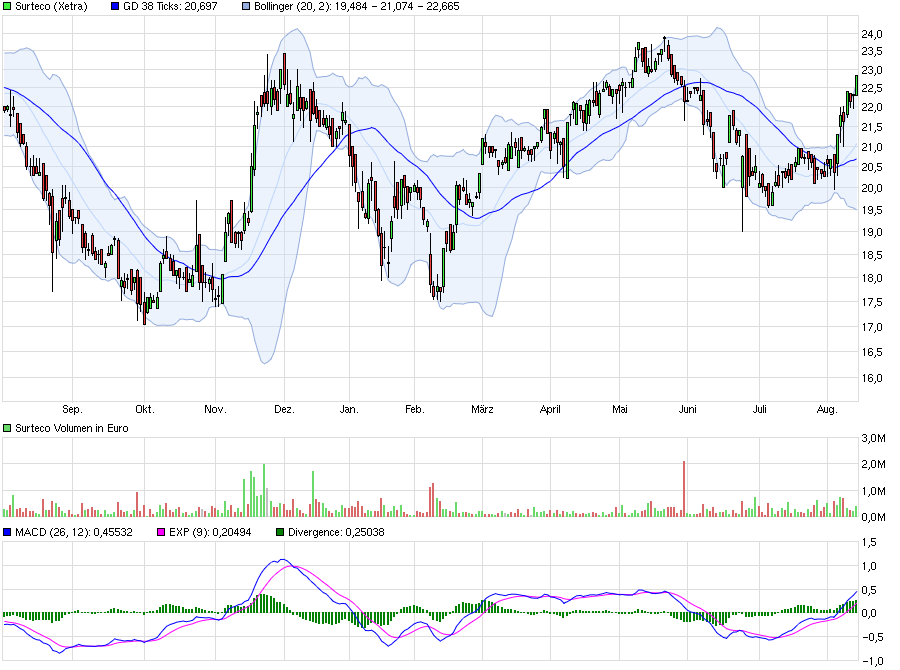900x670 pixels.
Task: Click the 'März' month axis label
Action: pos(482,409)
